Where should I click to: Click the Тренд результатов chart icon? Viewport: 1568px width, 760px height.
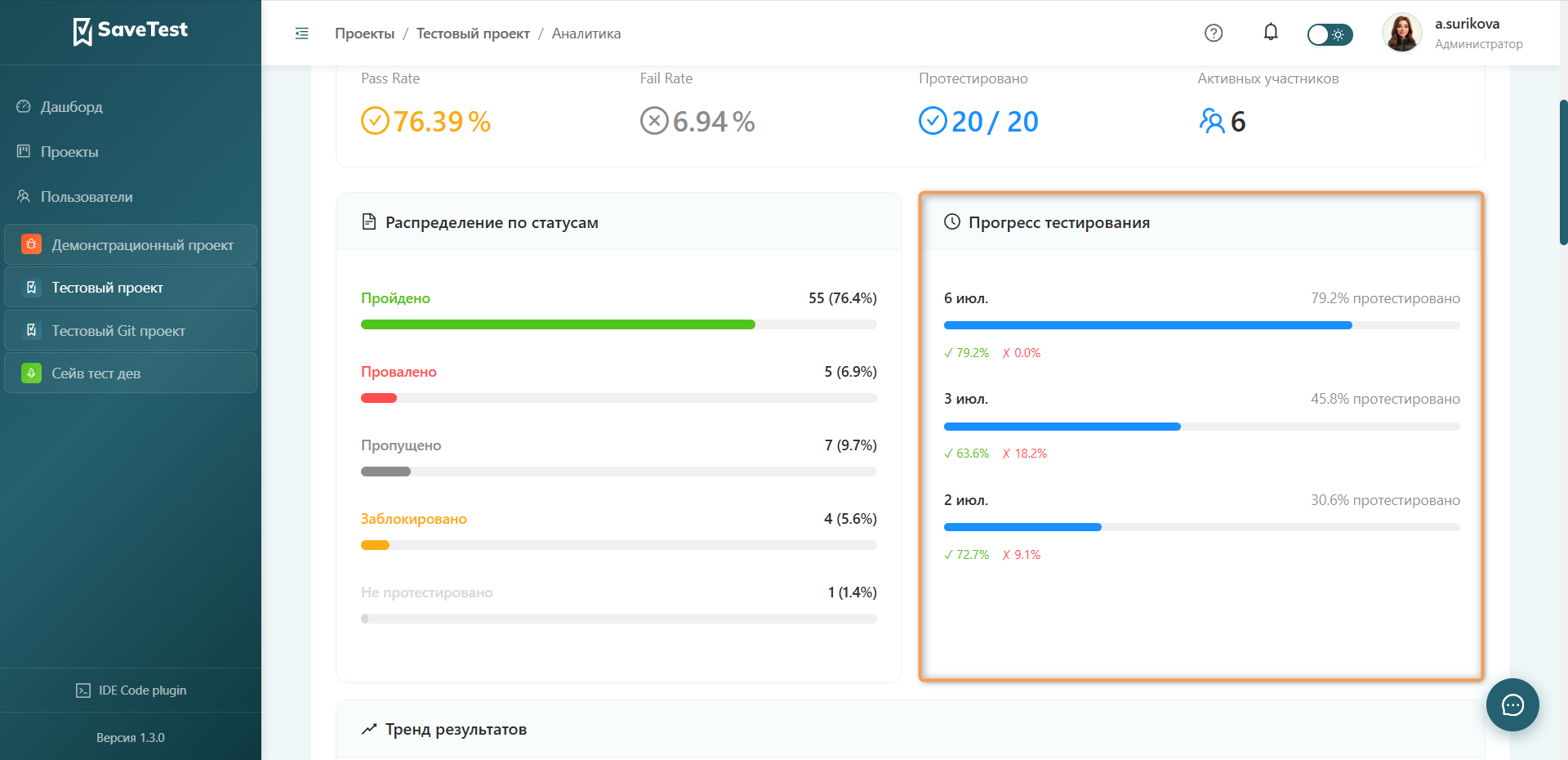click(x=369, y=729)
